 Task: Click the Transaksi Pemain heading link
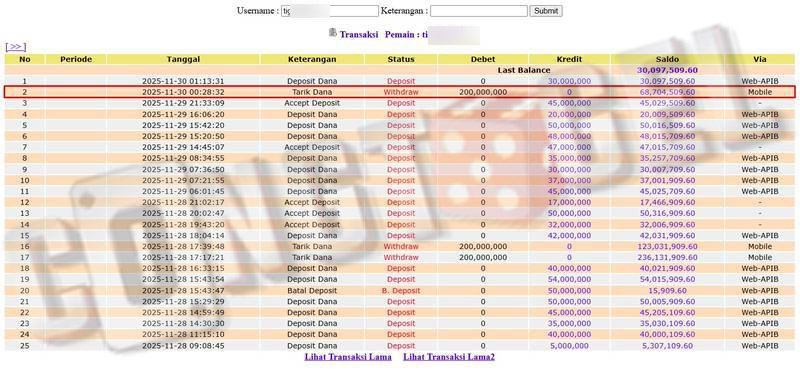coord(384,35)
